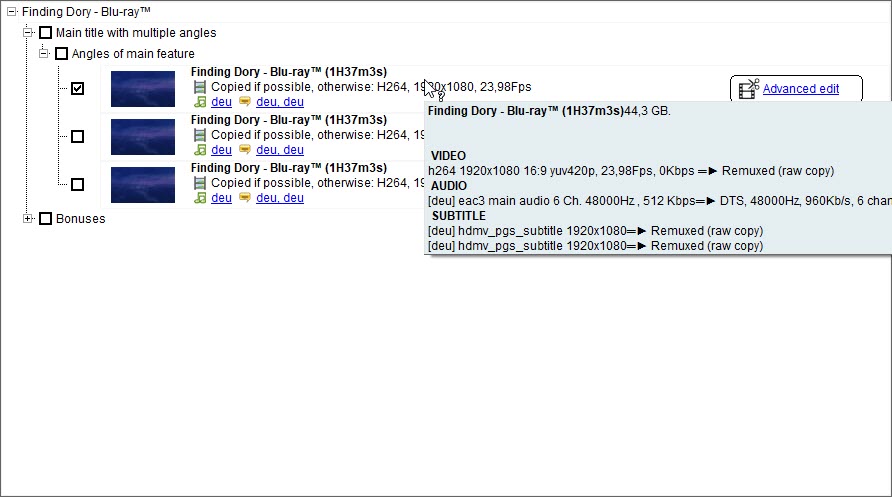Click the VIDEO heading in tooltip
Image resolution: width=892 pixels, height=497 pixels.
pyautogui.click(x=448, y=156)
